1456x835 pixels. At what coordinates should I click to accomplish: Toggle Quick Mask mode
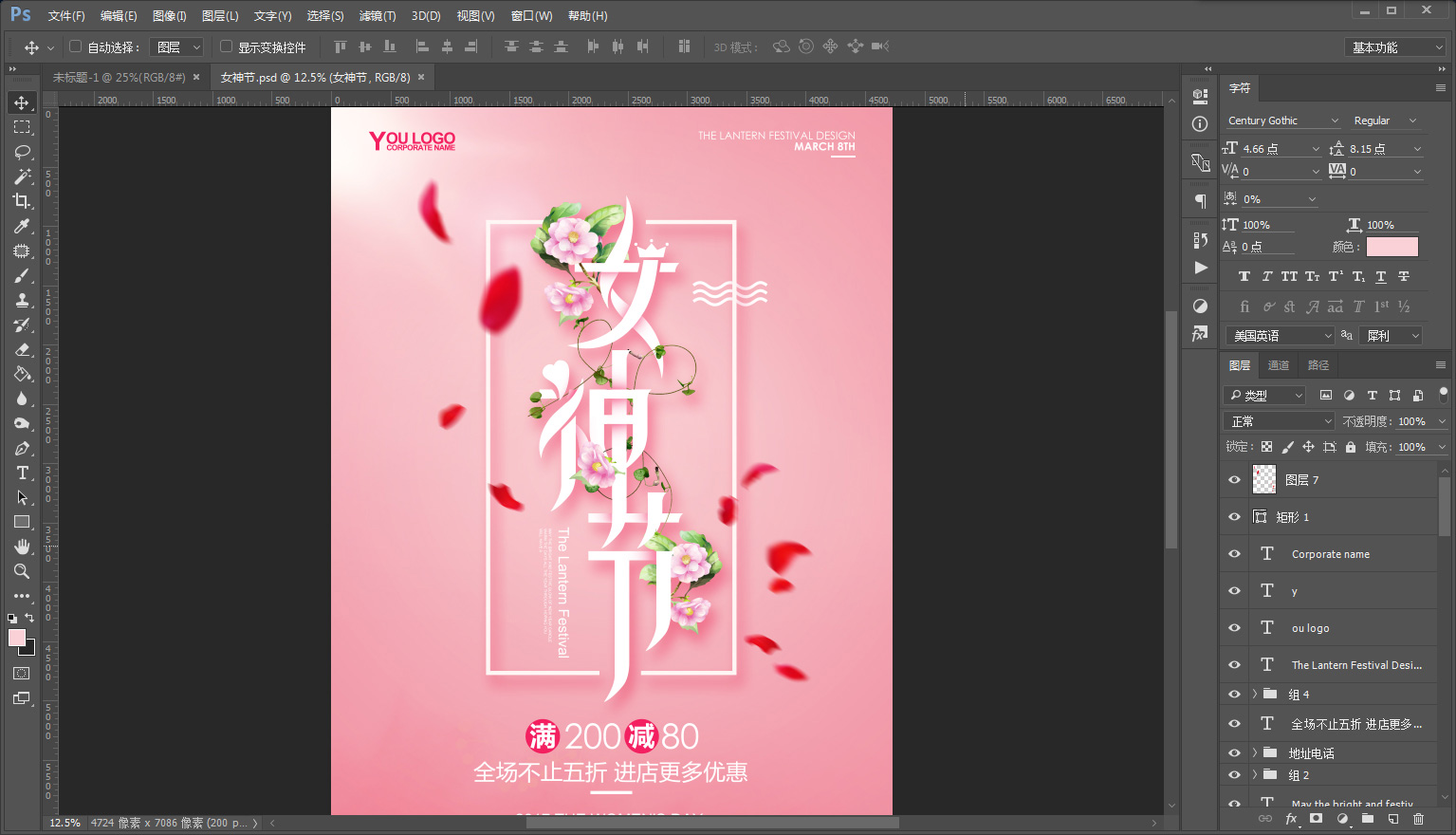point(22,673)
